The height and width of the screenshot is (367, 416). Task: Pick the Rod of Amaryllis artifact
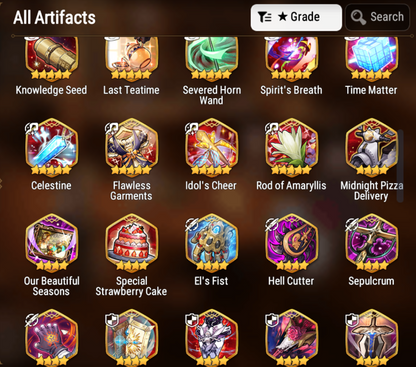tap(291, 147)
